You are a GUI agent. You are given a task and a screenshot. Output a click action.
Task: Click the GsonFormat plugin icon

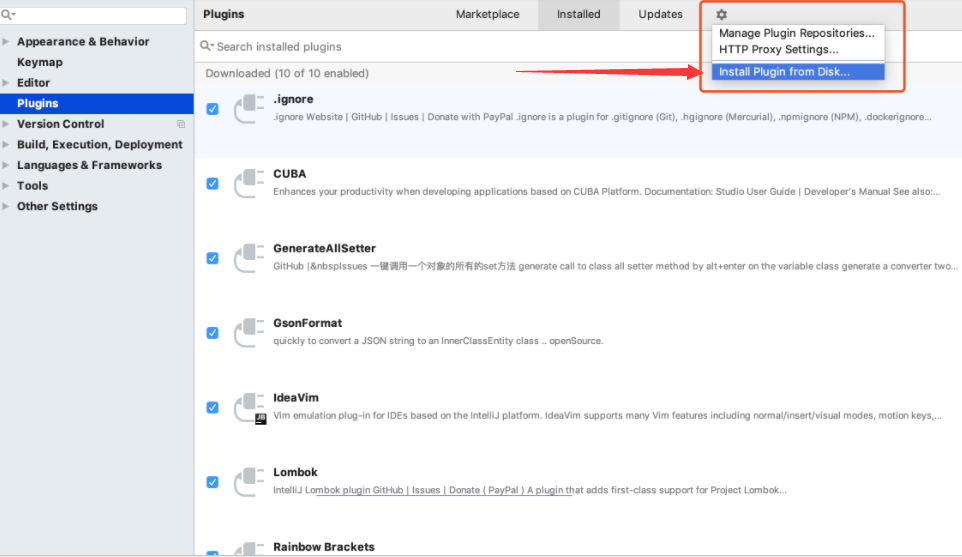pos(248,333)
